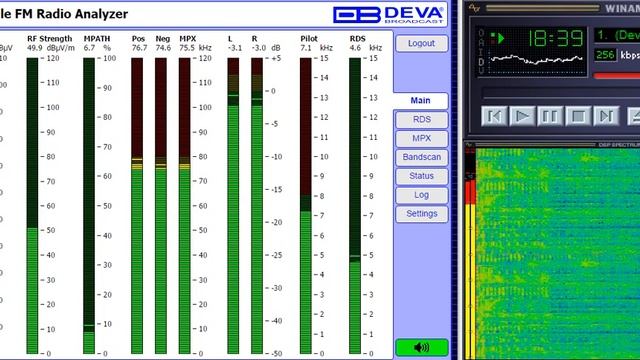Click Pilot value 7.1
640x360 pixels.
306,48
